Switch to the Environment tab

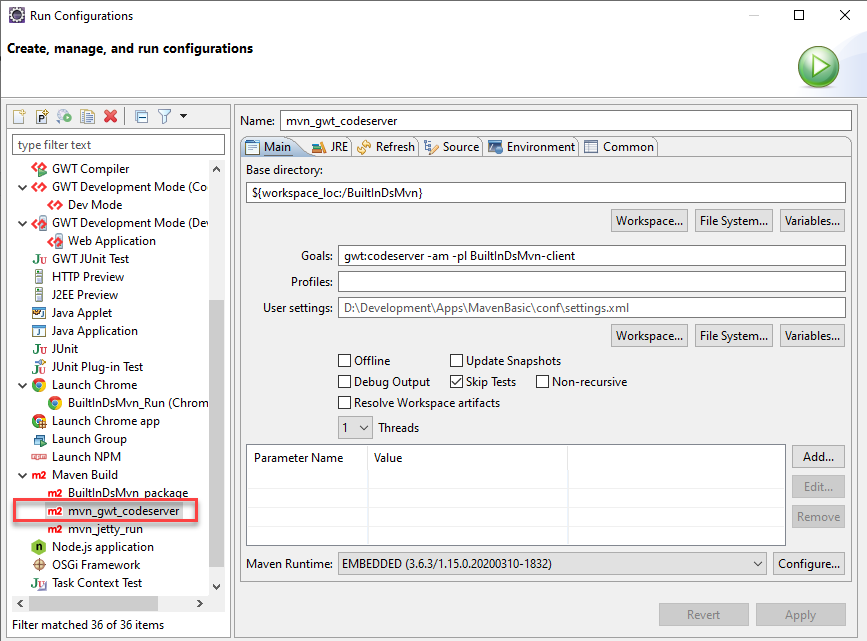[x=531, y=147]
